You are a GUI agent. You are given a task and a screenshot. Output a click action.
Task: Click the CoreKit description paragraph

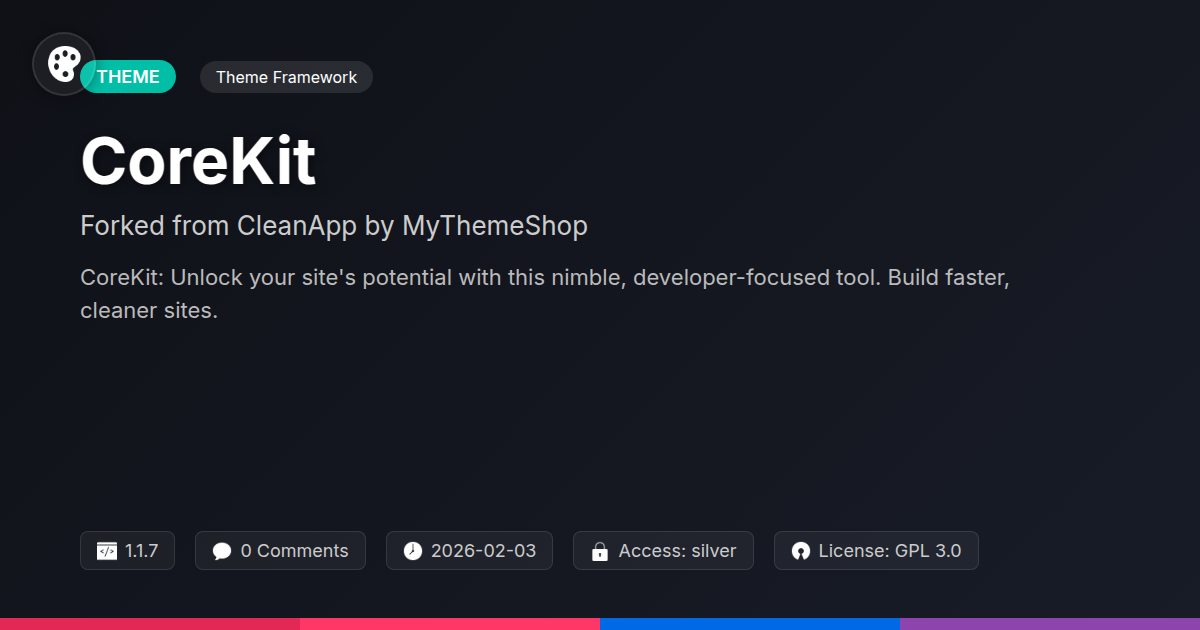pos(545,294)
